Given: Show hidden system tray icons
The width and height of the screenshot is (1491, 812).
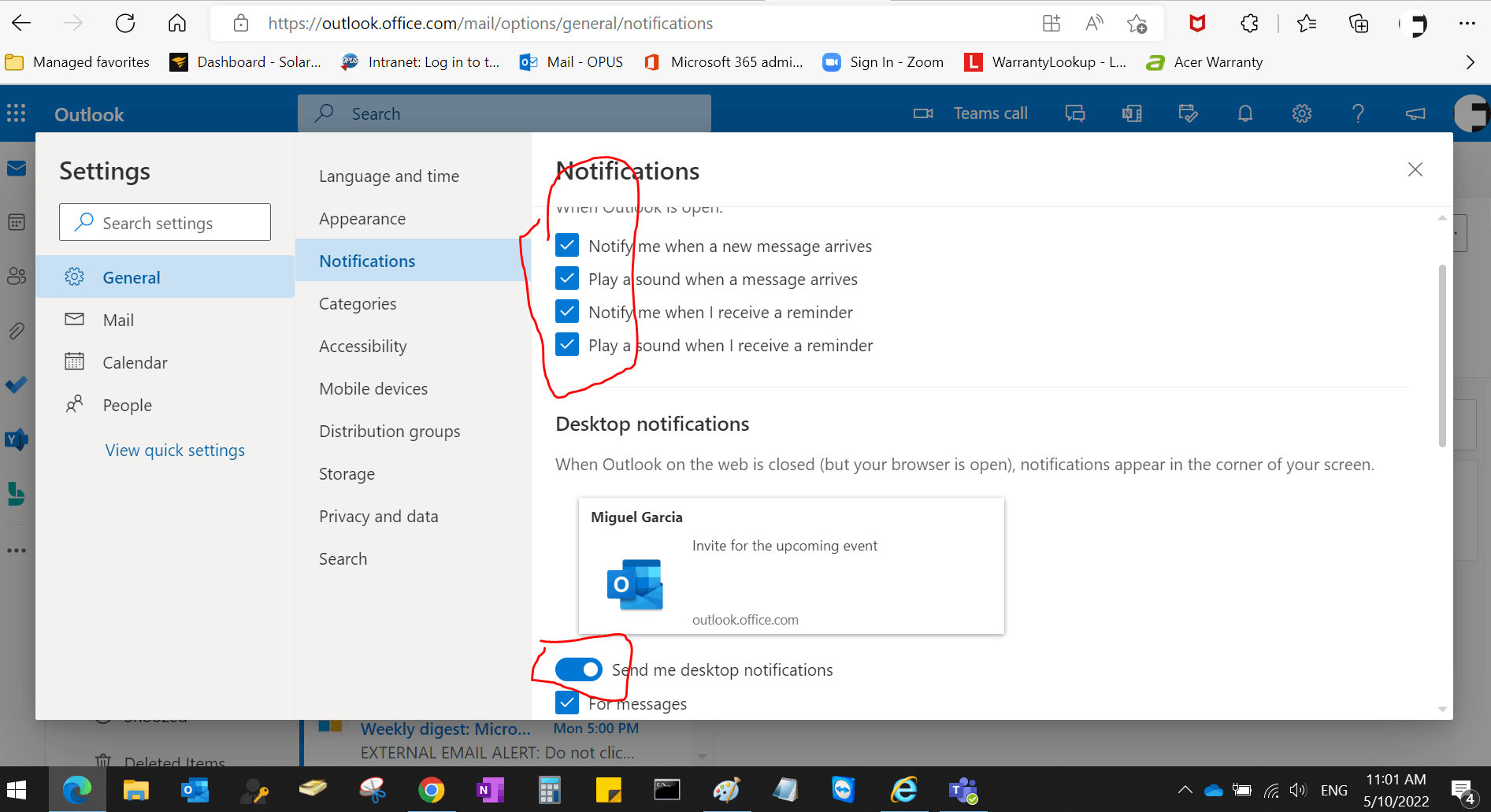Looking at the screenshot, I should (x=1185, y=790).
